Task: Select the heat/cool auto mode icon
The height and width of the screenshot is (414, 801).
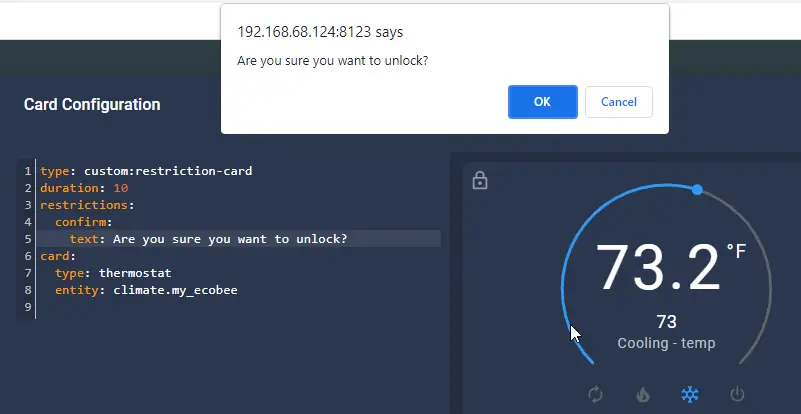Action: pos(595,394)
